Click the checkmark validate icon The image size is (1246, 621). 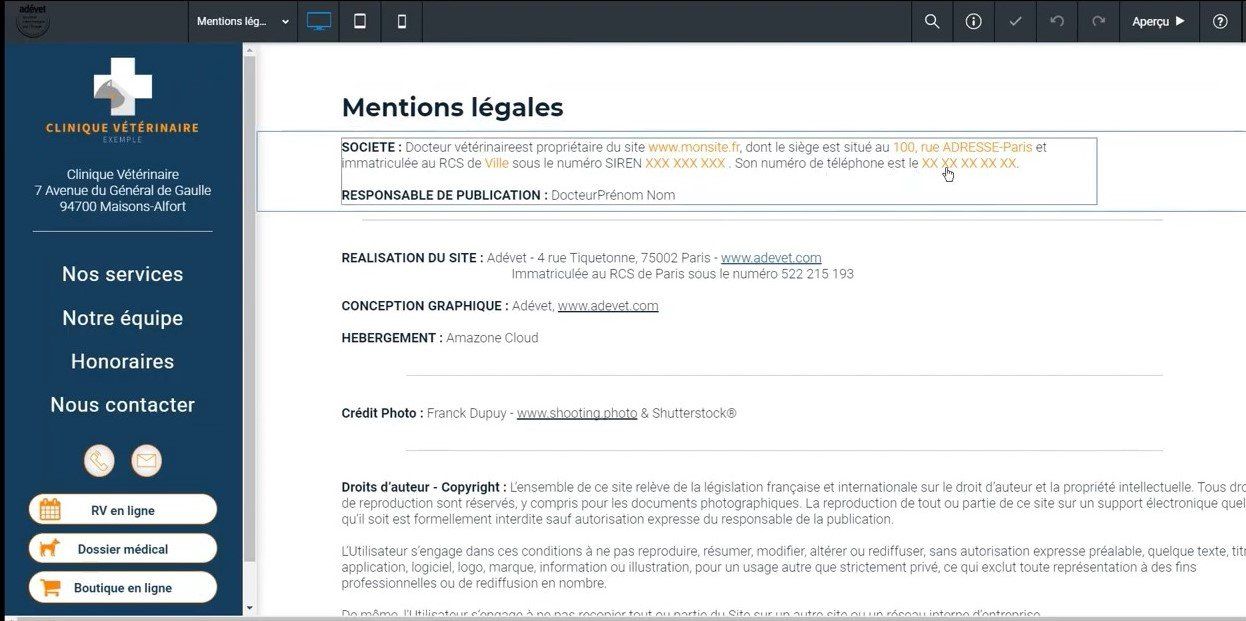1015,21
